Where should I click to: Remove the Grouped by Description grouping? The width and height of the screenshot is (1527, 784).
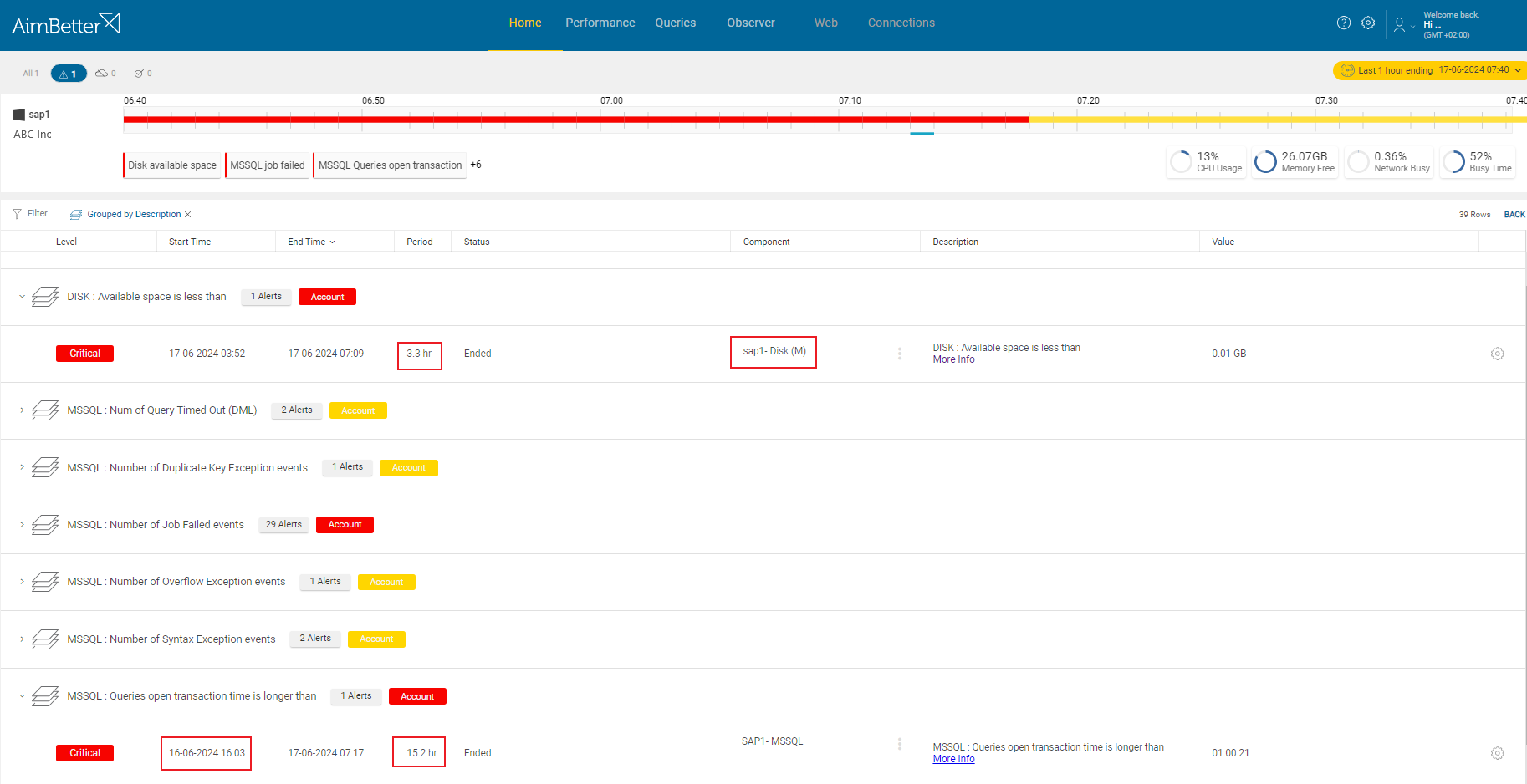[188, 215]
